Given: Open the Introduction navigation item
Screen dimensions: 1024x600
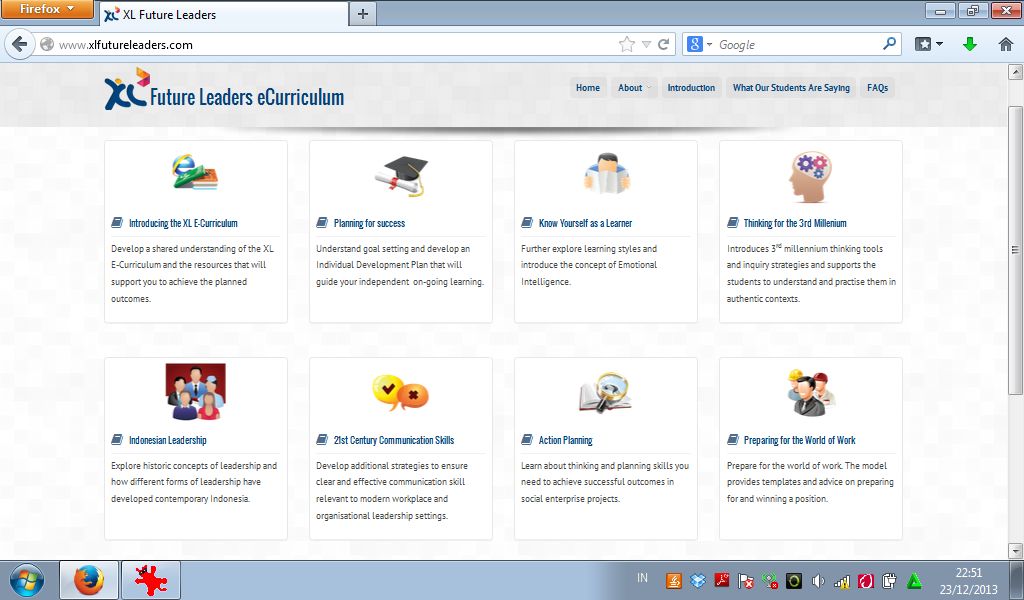Looking at the screenshot, I should [691, 88].
